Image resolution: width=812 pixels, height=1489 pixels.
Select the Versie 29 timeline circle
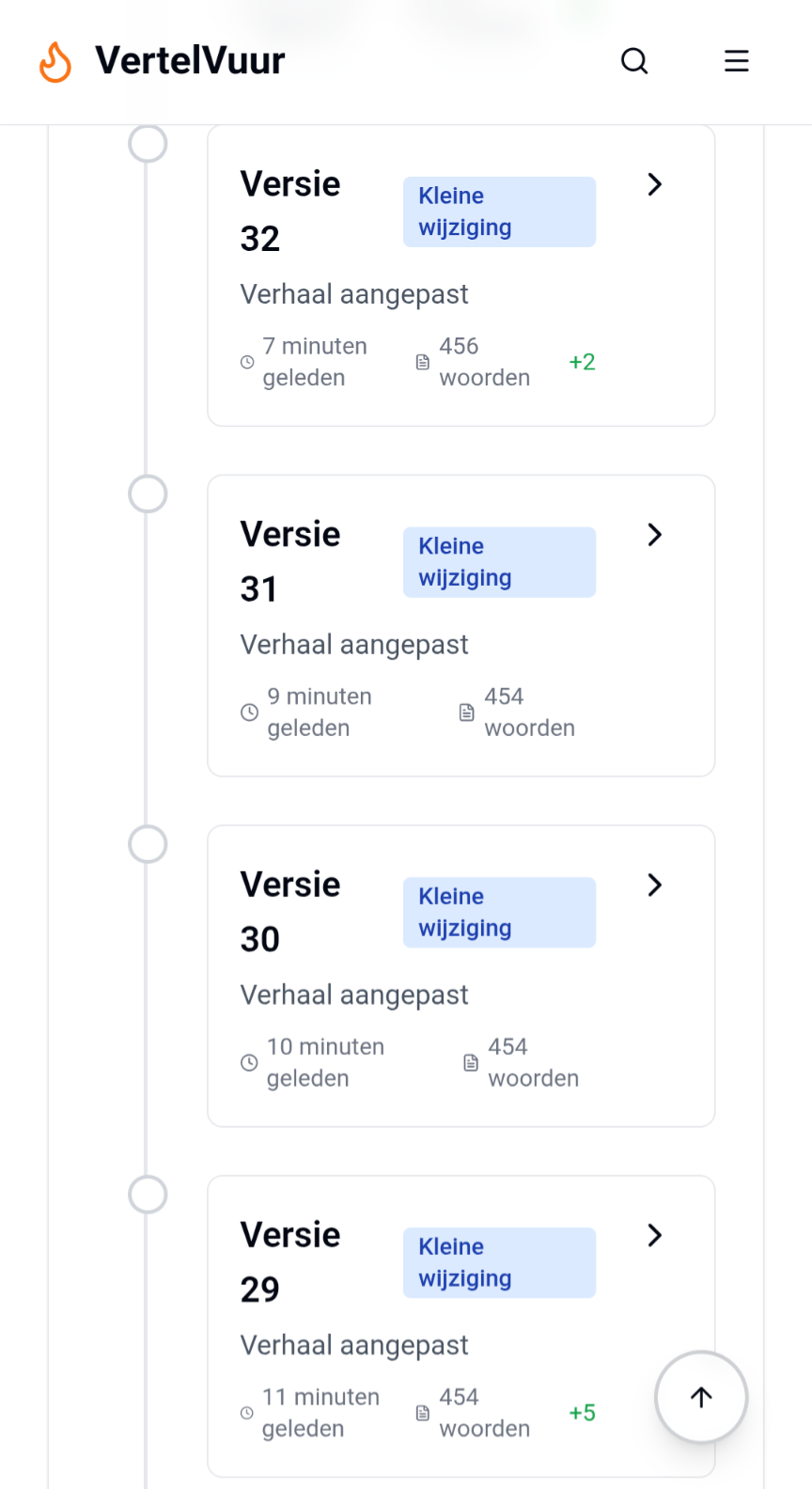pos(148,1195)
